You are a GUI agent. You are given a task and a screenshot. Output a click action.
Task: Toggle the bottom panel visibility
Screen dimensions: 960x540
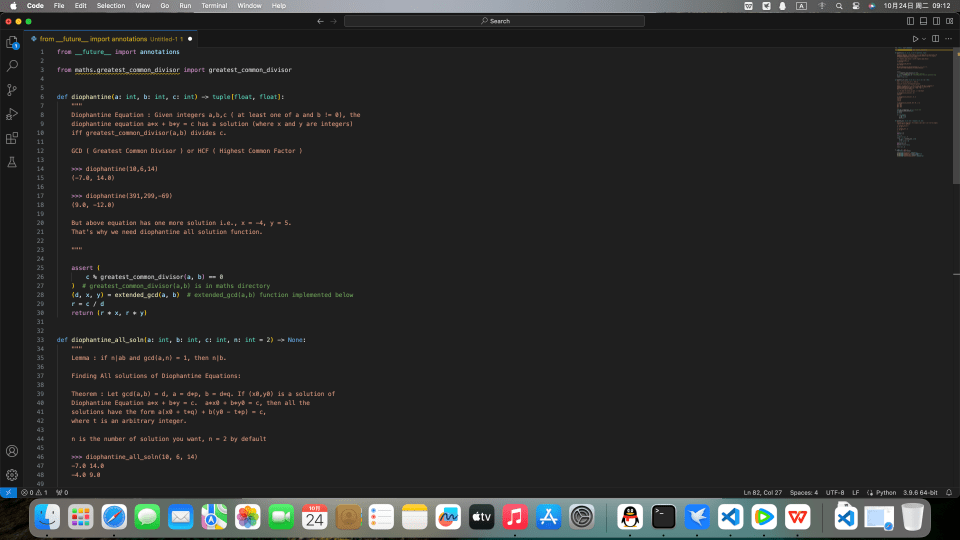coord(923,21)
